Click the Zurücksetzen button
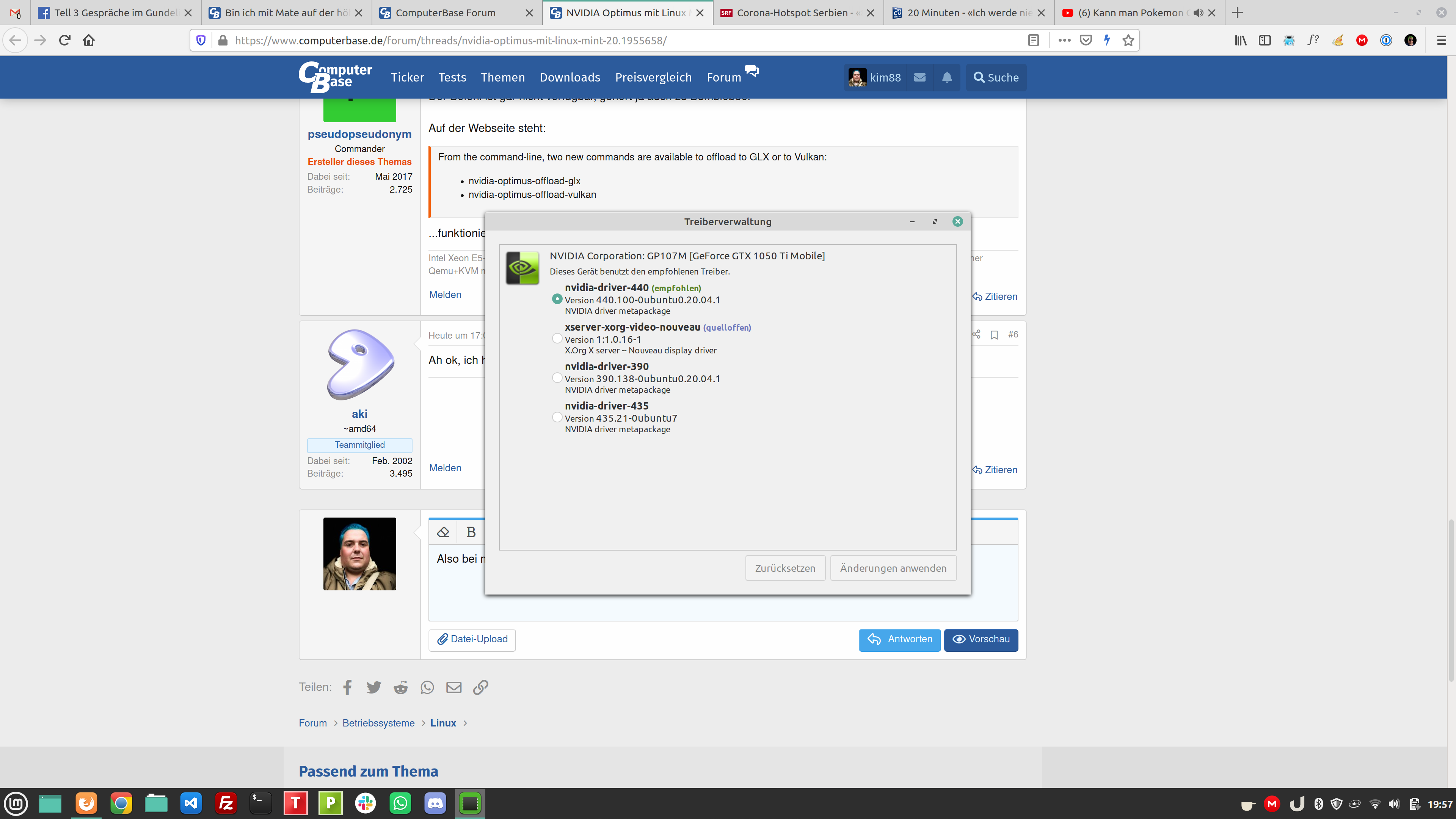The height and width of the screenshot is (819, 1456). click(x=785, y=568)
